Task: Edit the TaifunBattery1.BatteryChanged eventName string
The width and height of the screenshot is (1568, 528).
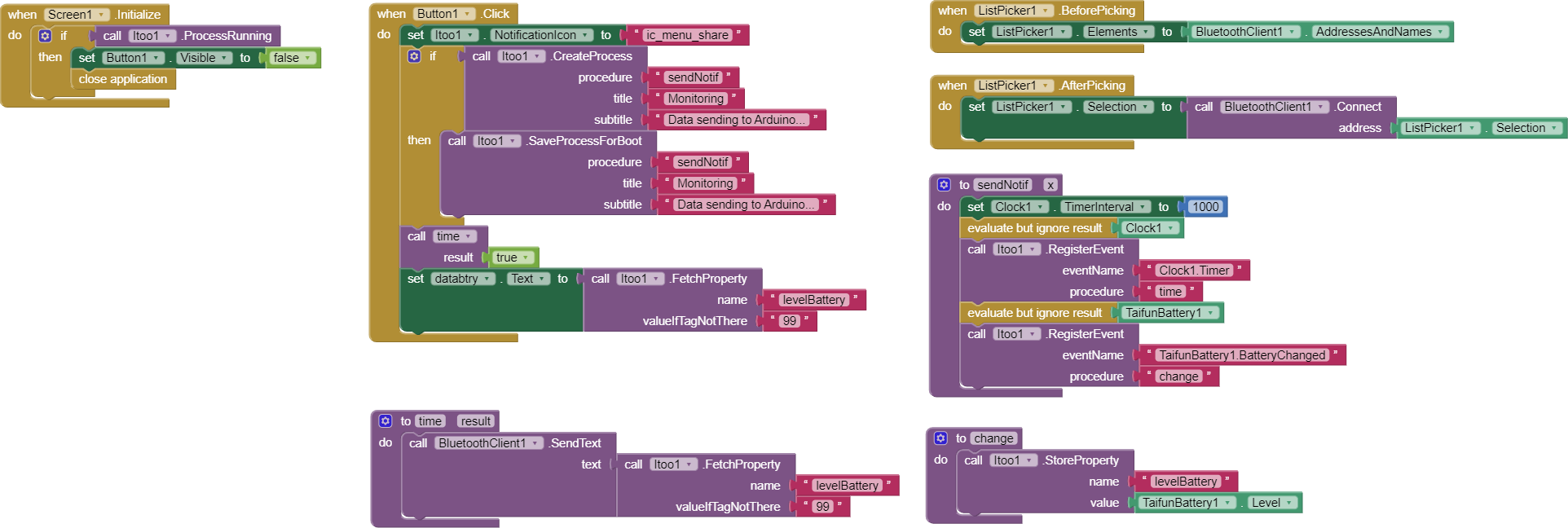Action: tap(1242, 355)
